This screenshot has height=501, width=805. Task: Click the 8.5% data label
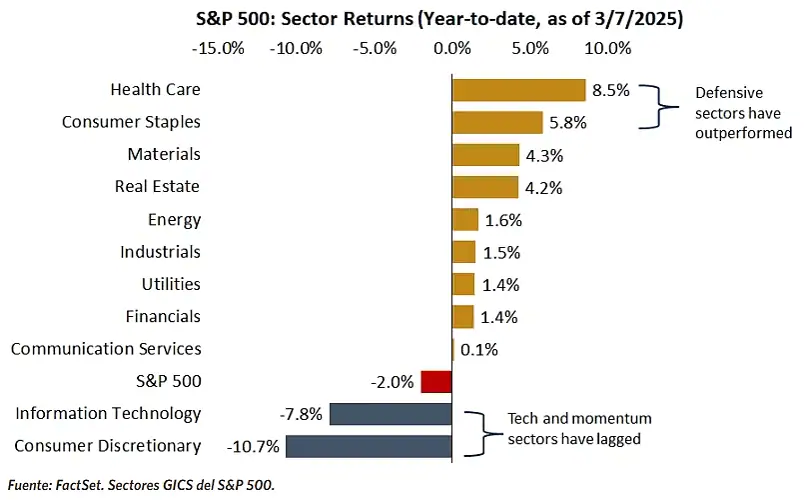point(610,90)
